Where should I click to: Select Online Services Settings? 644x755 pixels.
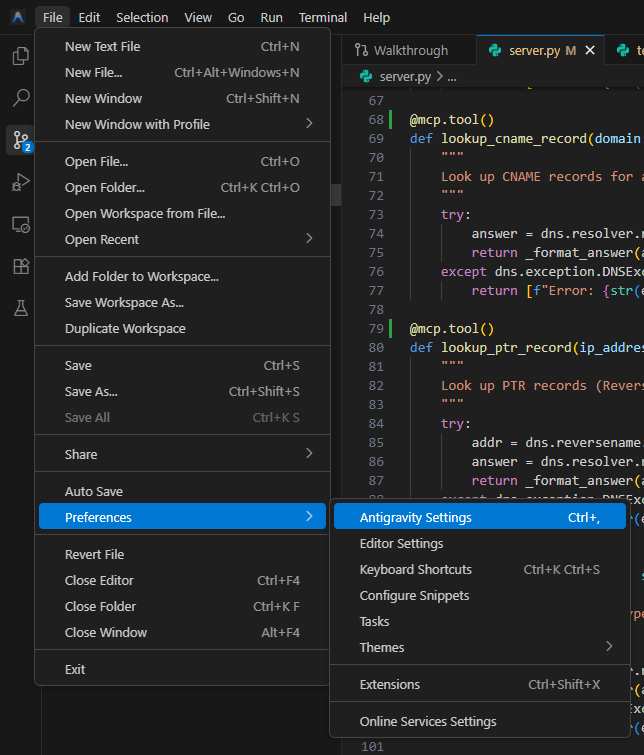(x=427, y=721)
